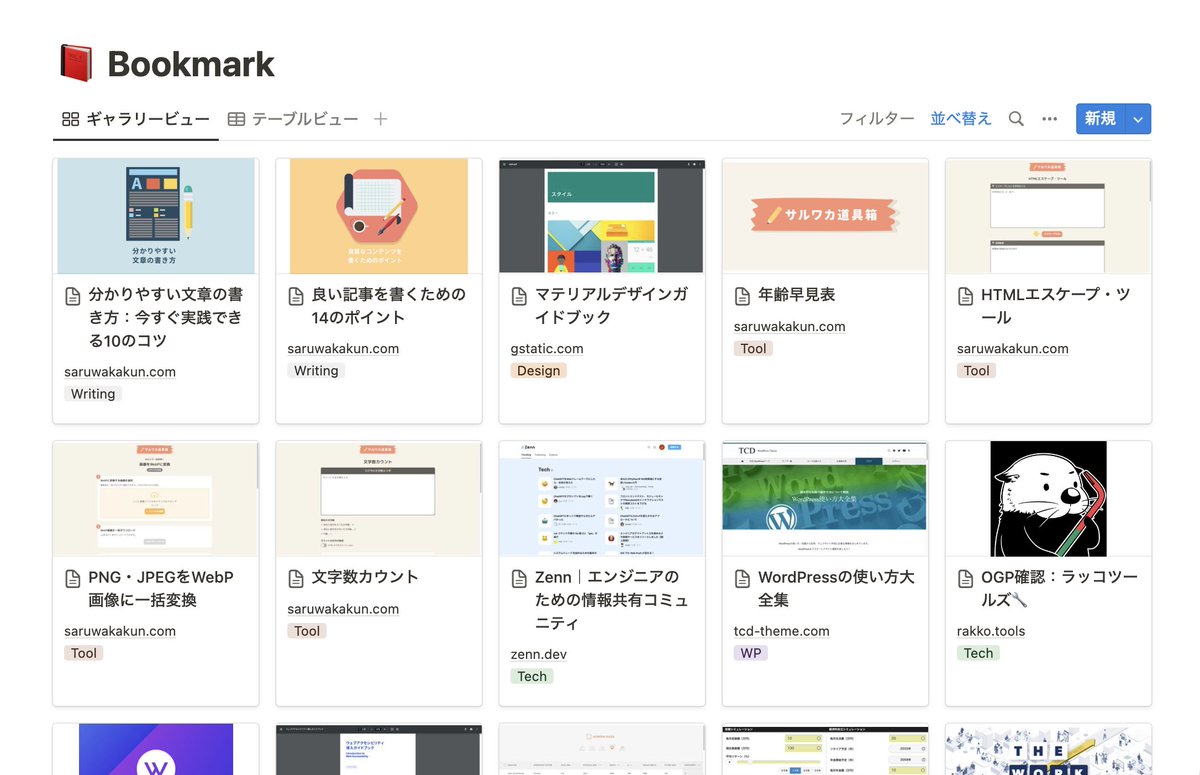Switch to ギャラリービュー tab

point(136,119)
